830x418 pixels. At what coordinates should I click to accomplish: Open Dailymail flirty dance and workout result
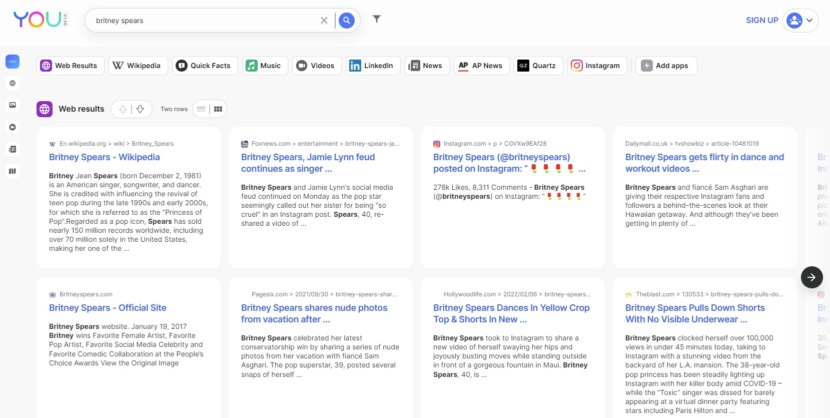pos(705,163)
